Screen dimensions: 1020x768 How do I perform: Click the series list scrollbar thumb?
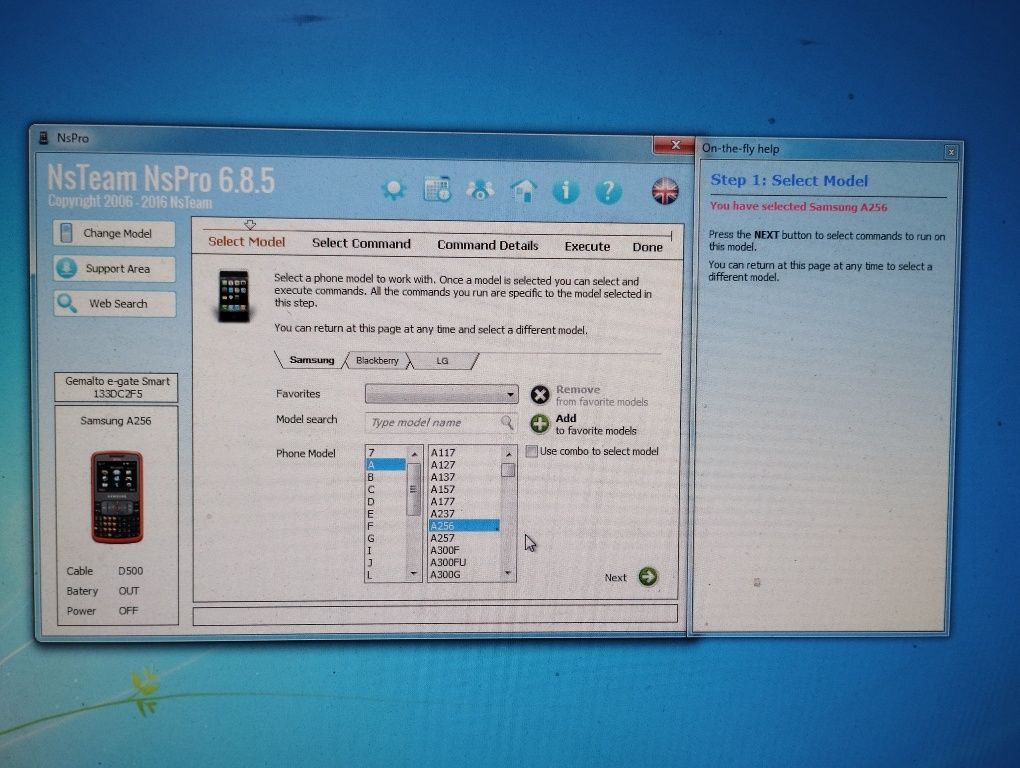point(413,489)
